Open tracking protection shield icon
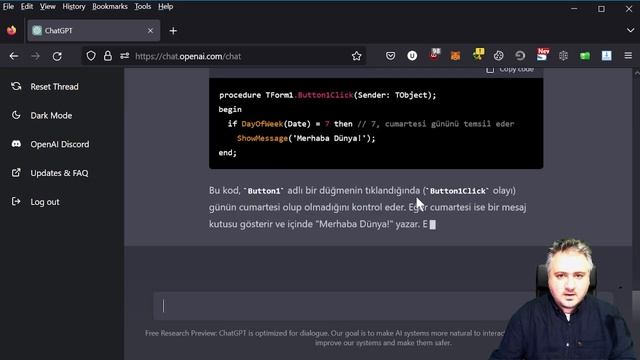 (x=91, y=56)
